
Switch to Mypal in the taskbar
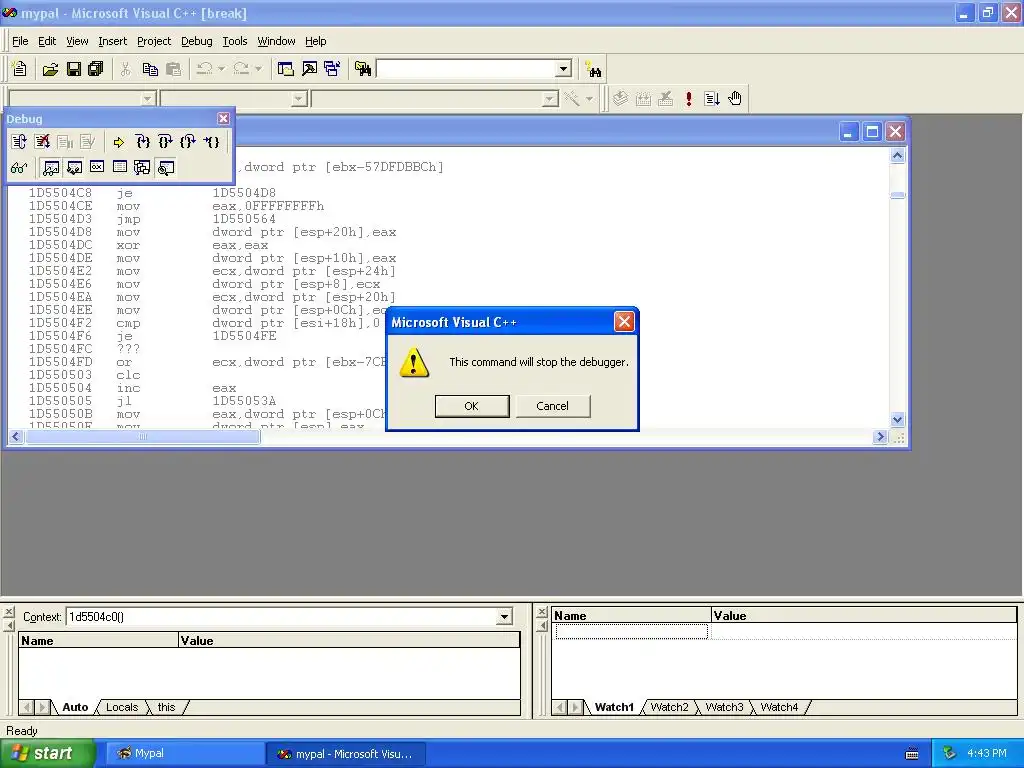(184, 754)
